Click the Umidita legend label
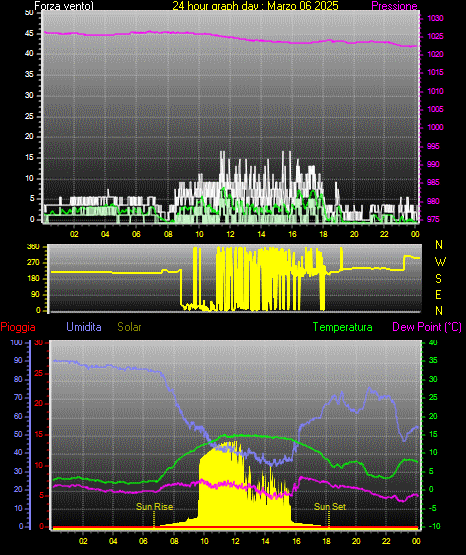Viewport: 466px width, 555px height. [84, 327]
